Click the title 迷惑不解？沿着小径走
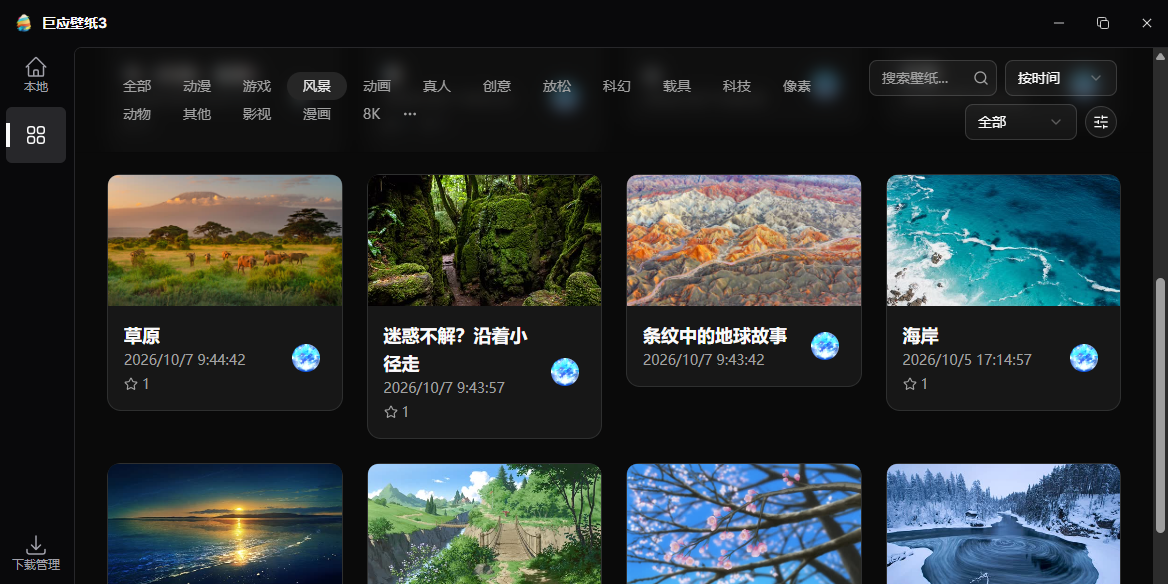This screenshot has height=584, width=1168. tap(456, 350)
